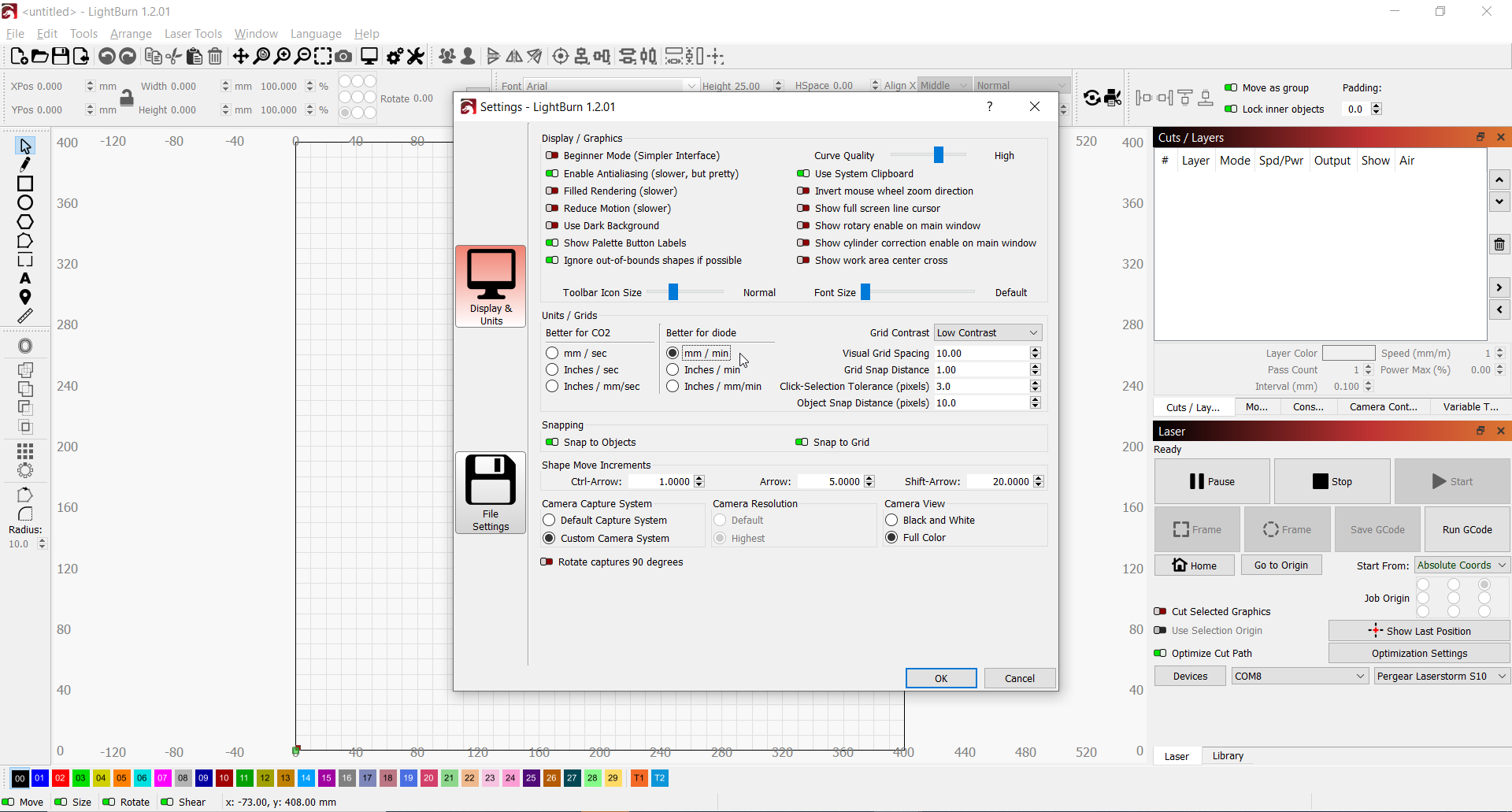Select the Ellipse tool

[x=25, y=202]
